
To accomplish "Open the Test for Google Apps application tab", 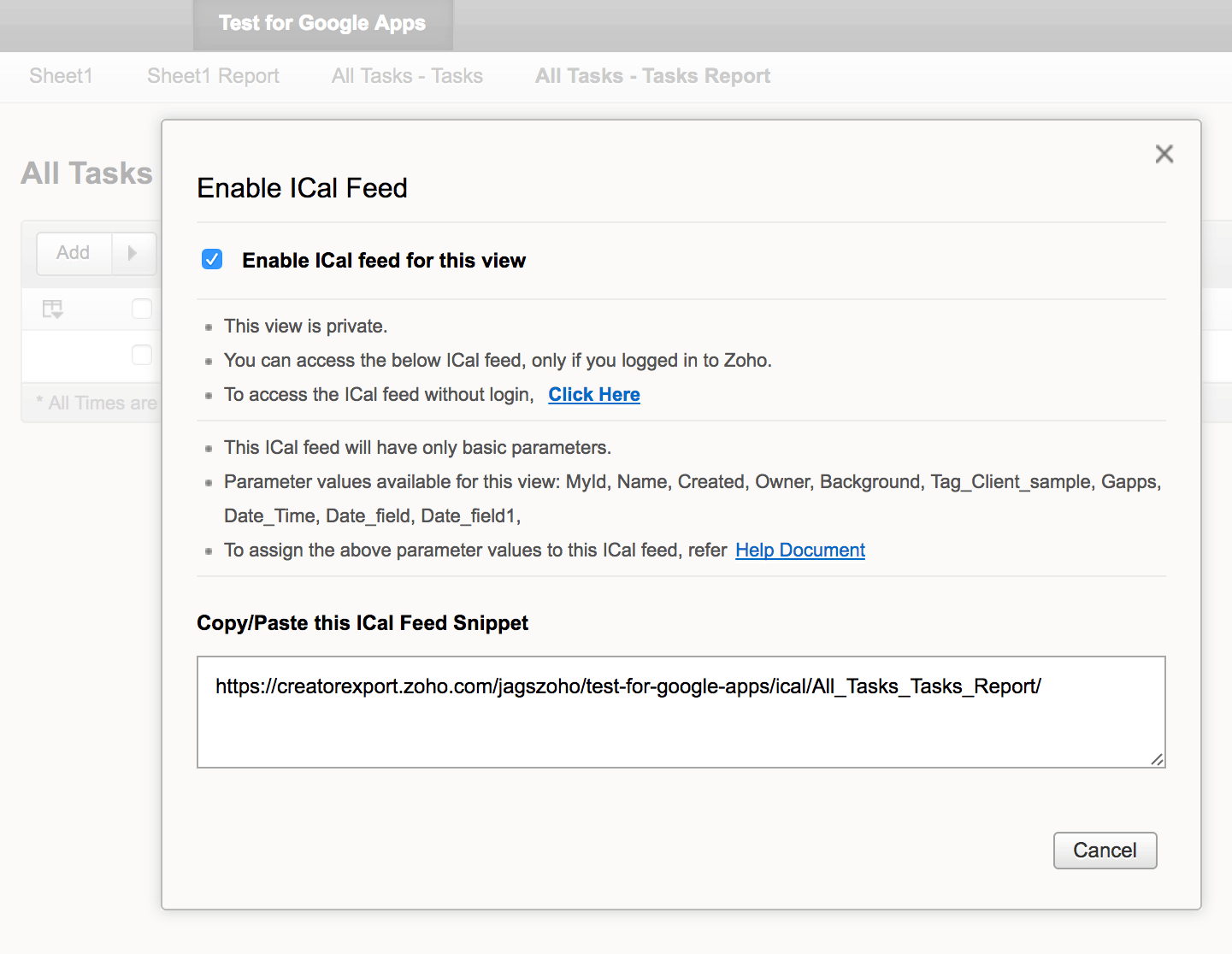I will [322, 23].
